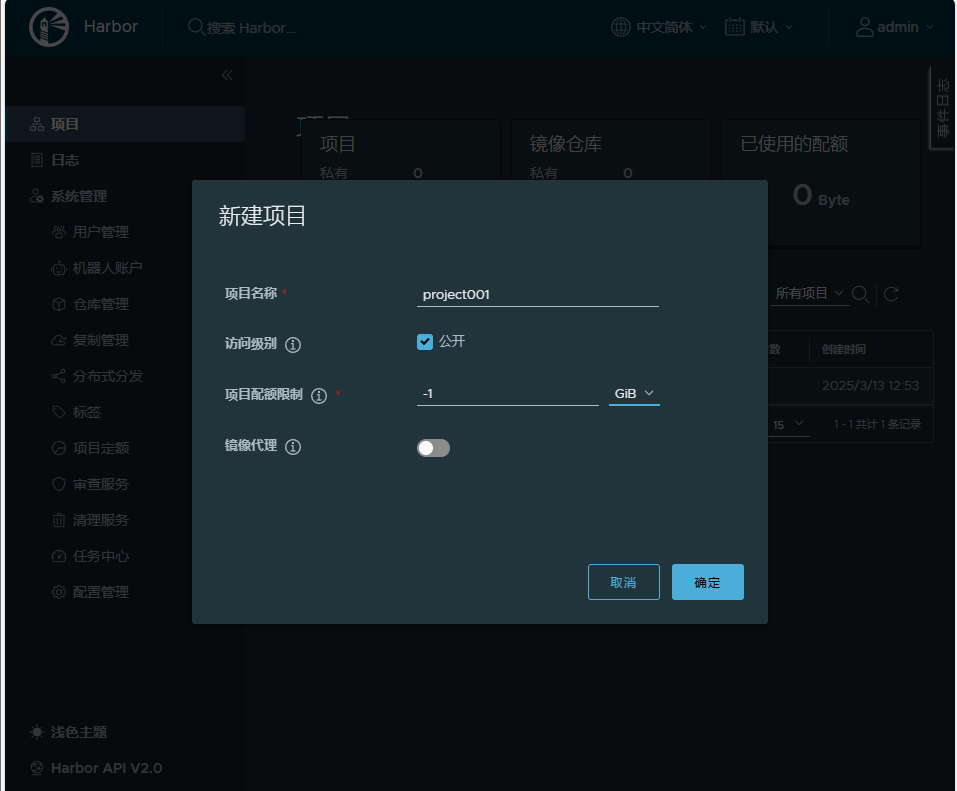The image size is (957, 791).
Task: Show info tooltip for 镜像代理
Action: tap(293, 447)
